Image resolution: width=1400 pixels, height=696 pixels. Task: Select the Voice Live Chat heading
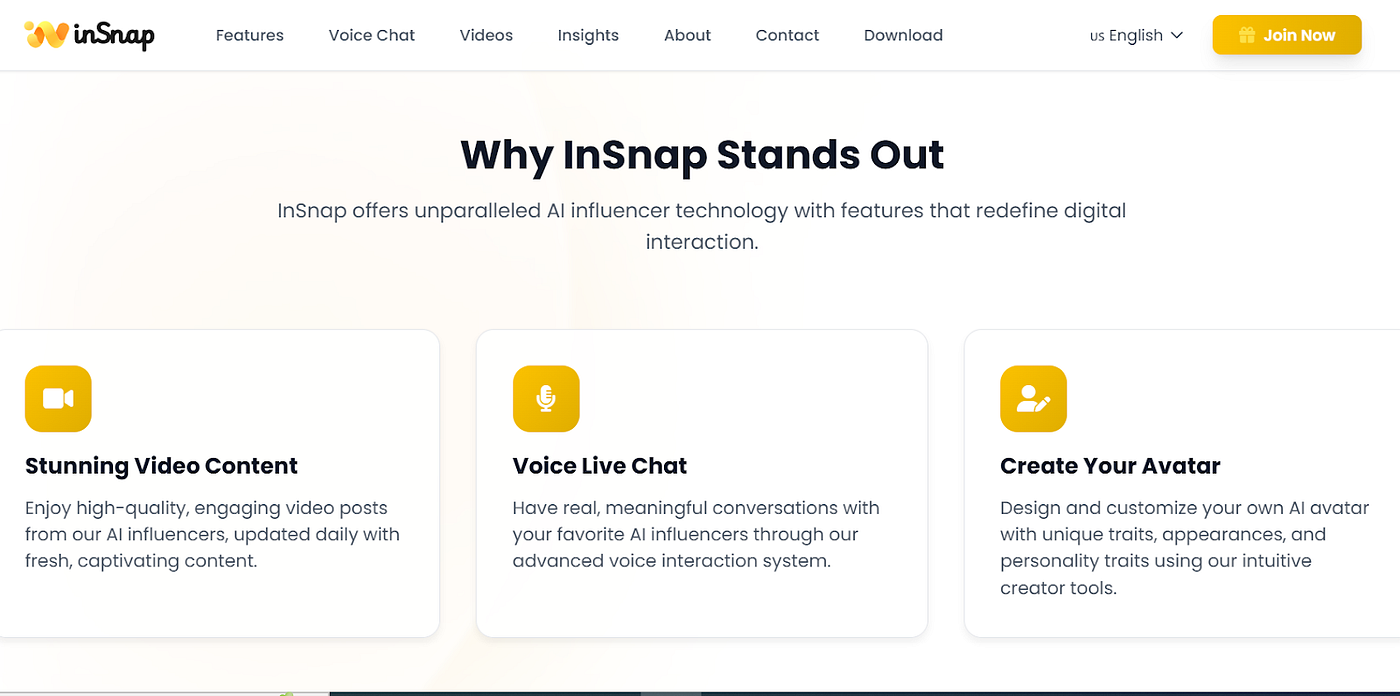coord(600,466)
